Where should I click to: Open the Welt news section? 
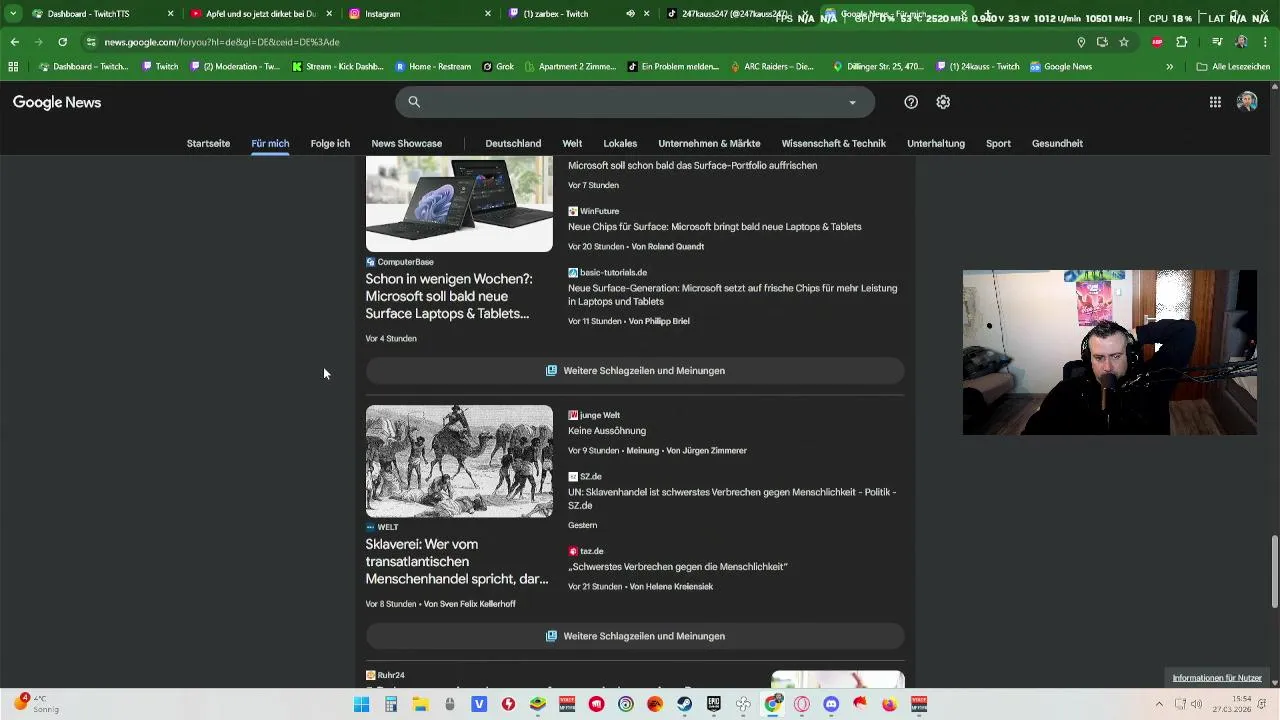pyautogui.click(x=572, y=143)
